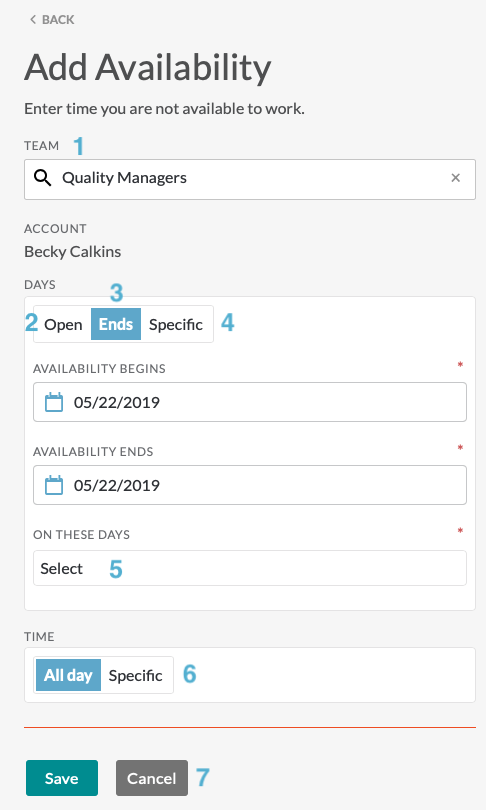Click the Becky Calkins account name
Viewport: 486px width, 810px height.
point(72,252)
